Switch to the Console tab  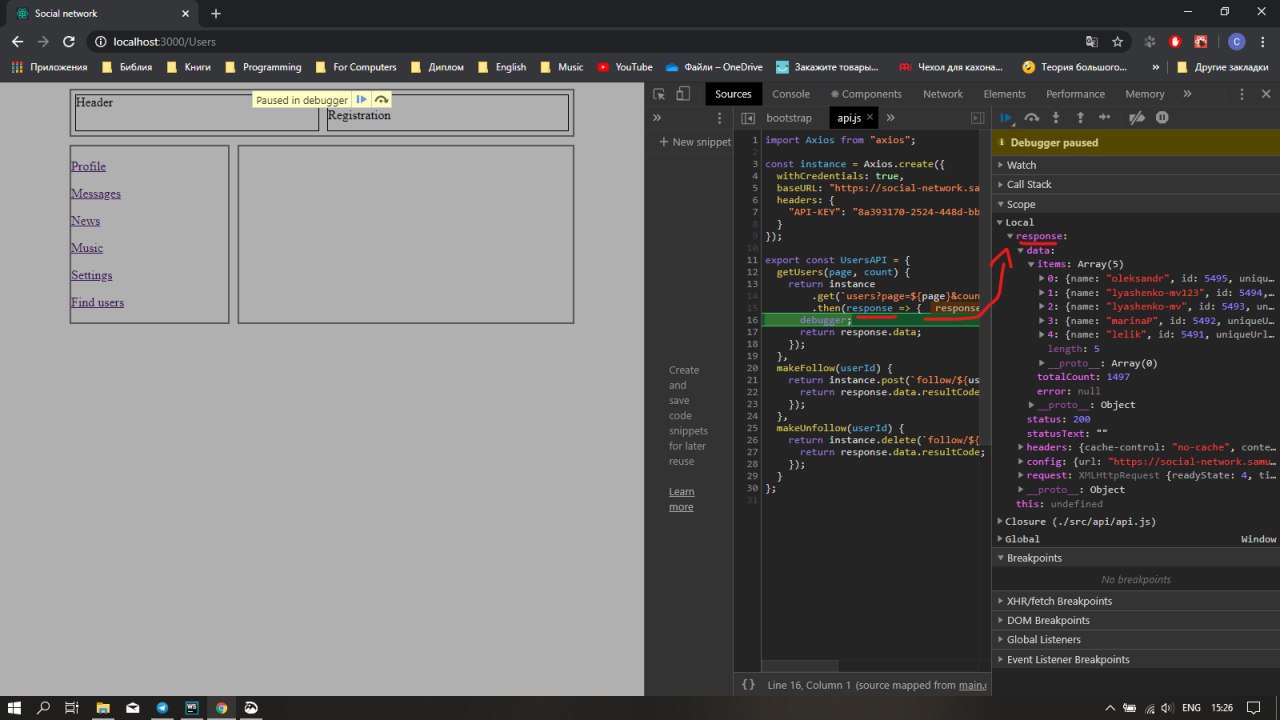click(791, 94)
